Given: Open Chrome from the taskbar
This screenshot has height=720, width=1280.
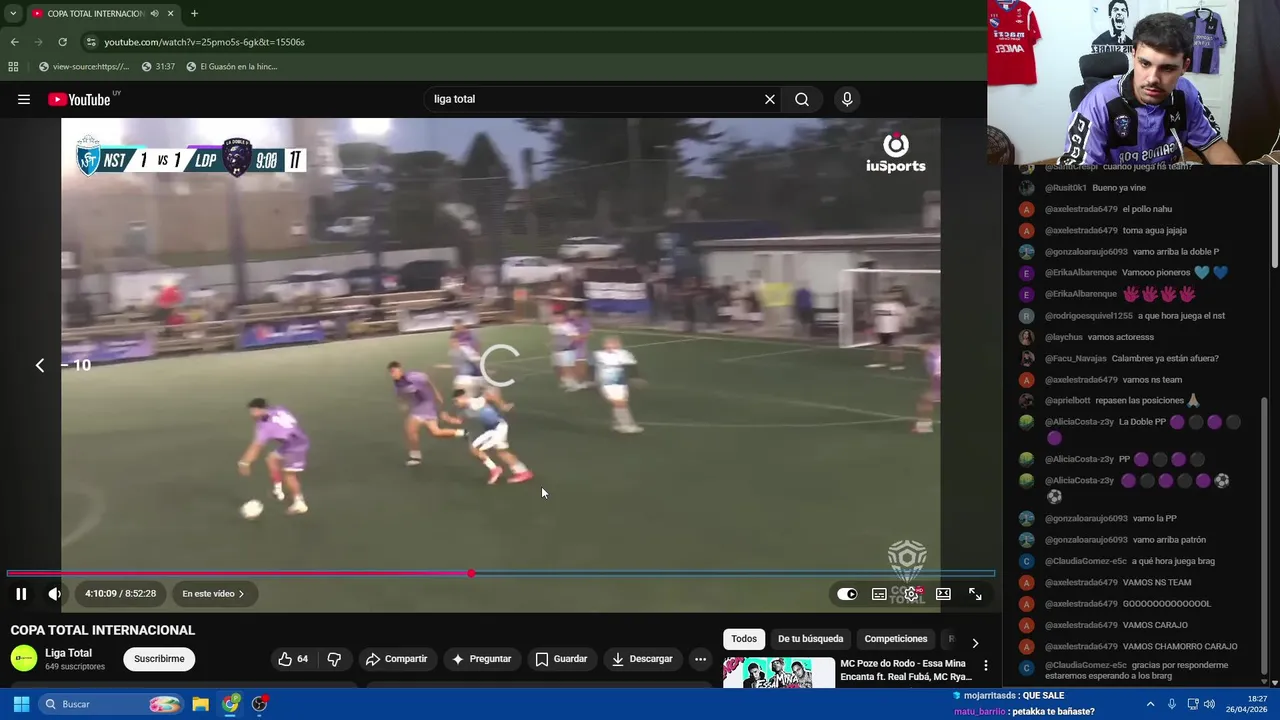Looking at the screenshot, I should 231,704.
